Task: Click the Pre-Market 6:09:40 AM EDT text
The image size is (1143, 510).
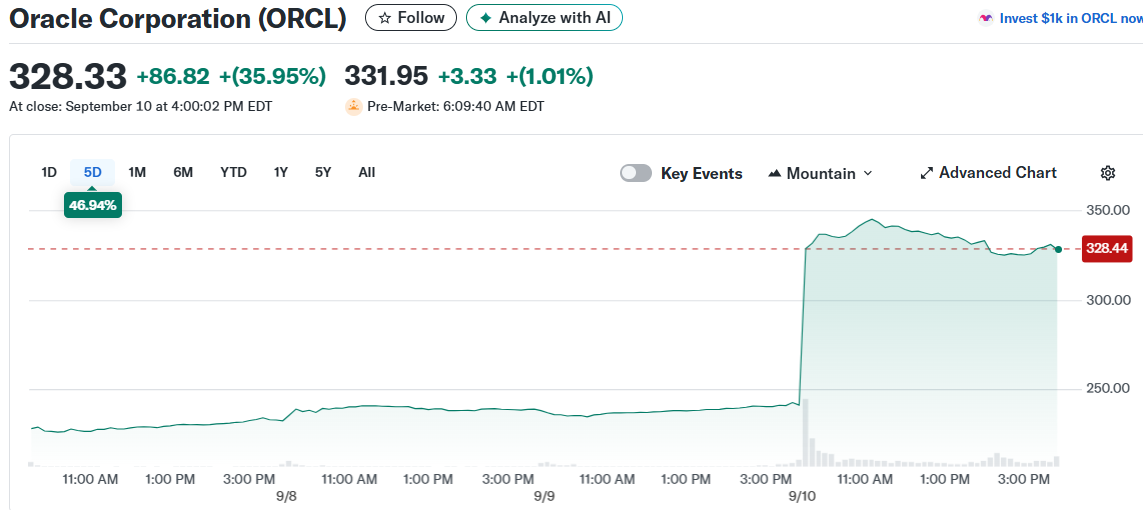Action: [456, 106]
